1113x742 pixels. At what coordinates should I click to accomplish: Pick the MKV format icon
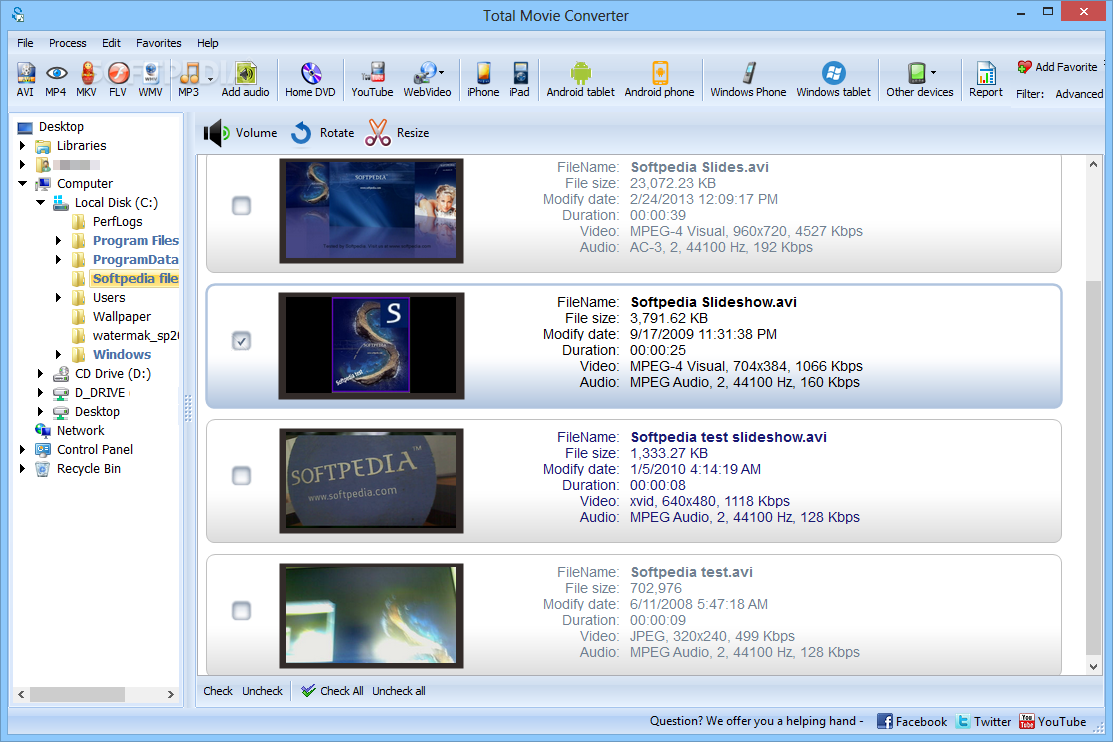tap(87, 80)
